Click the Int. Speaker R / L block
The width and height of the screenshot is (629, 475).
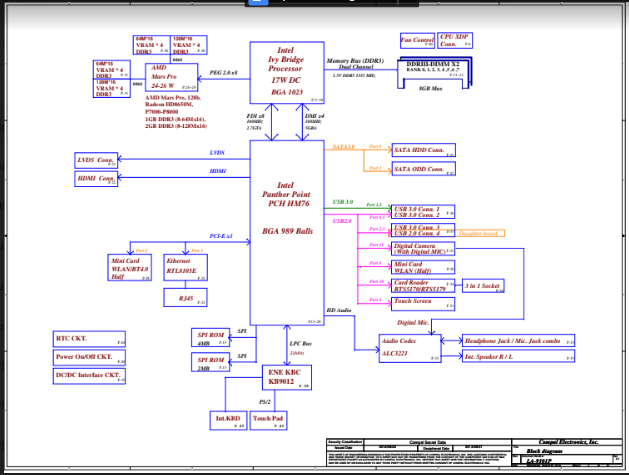518,356
